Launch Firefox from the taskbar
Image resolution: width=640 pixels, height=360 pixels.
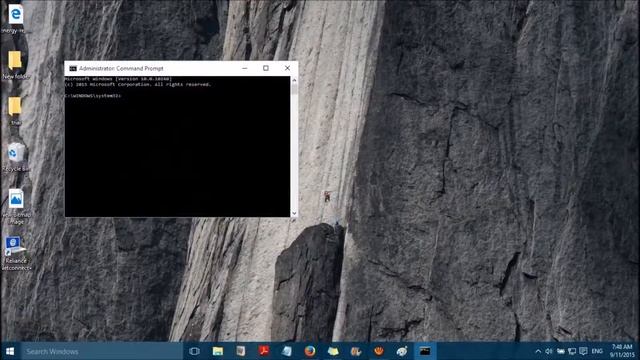tap(310, 351)
